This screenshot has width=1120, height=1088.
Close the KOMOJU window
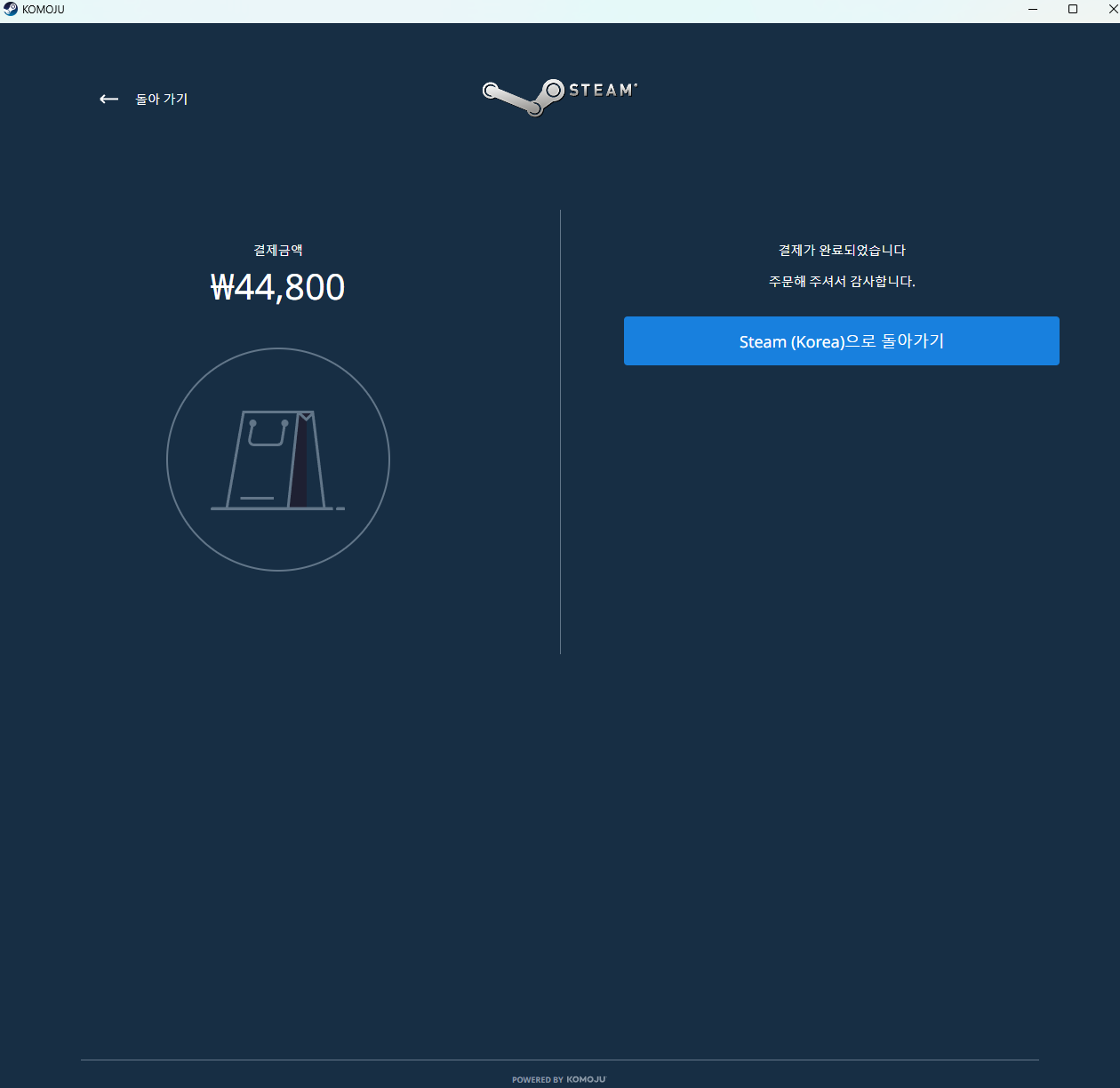coord(1112,9)
